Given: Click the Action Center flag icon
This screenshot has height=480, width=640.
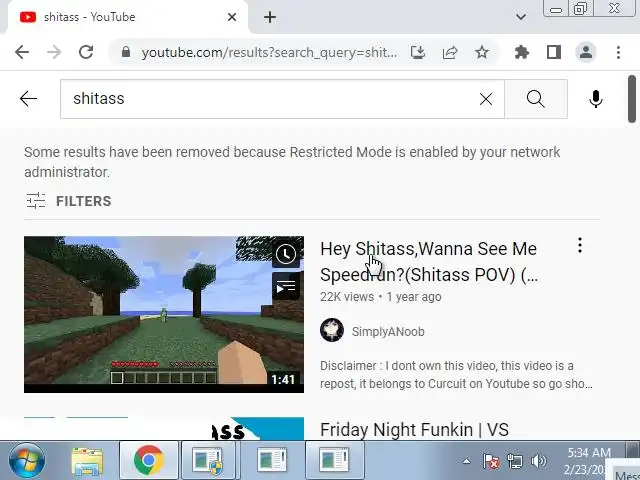Looking at the screenshot, I should (x=491, y=462).
